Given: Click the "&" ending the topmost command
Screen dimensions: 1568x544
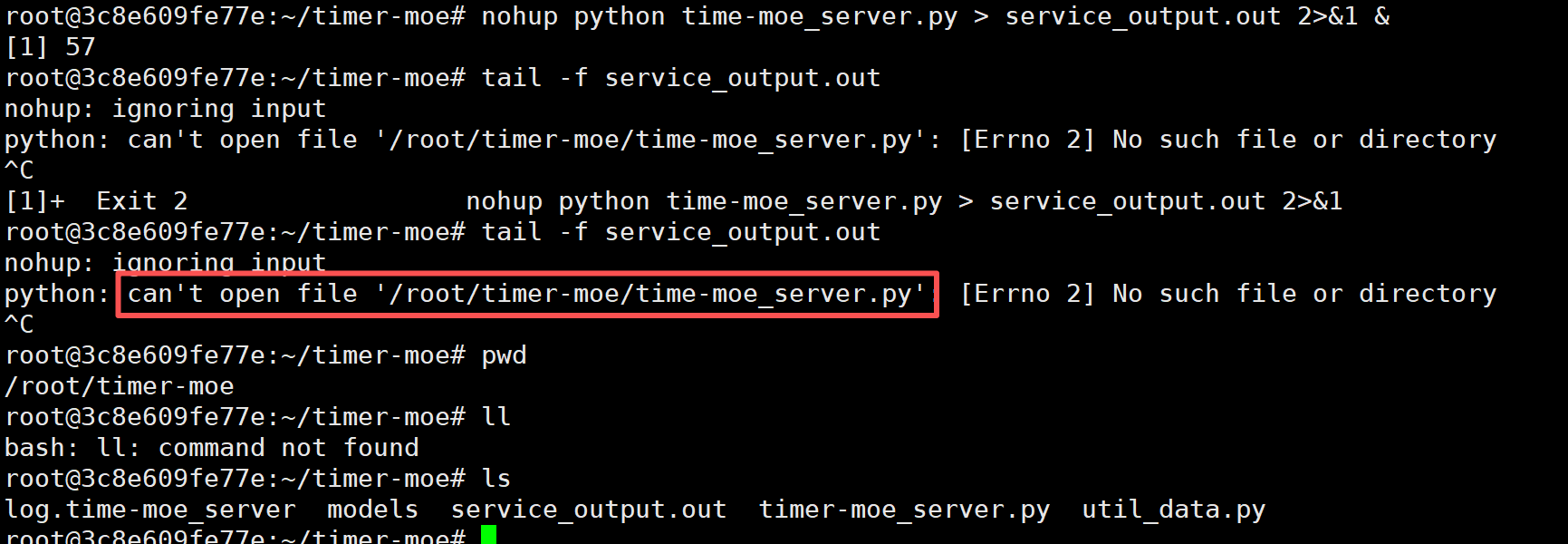Looking at the screenshot, I should 1381,16.
